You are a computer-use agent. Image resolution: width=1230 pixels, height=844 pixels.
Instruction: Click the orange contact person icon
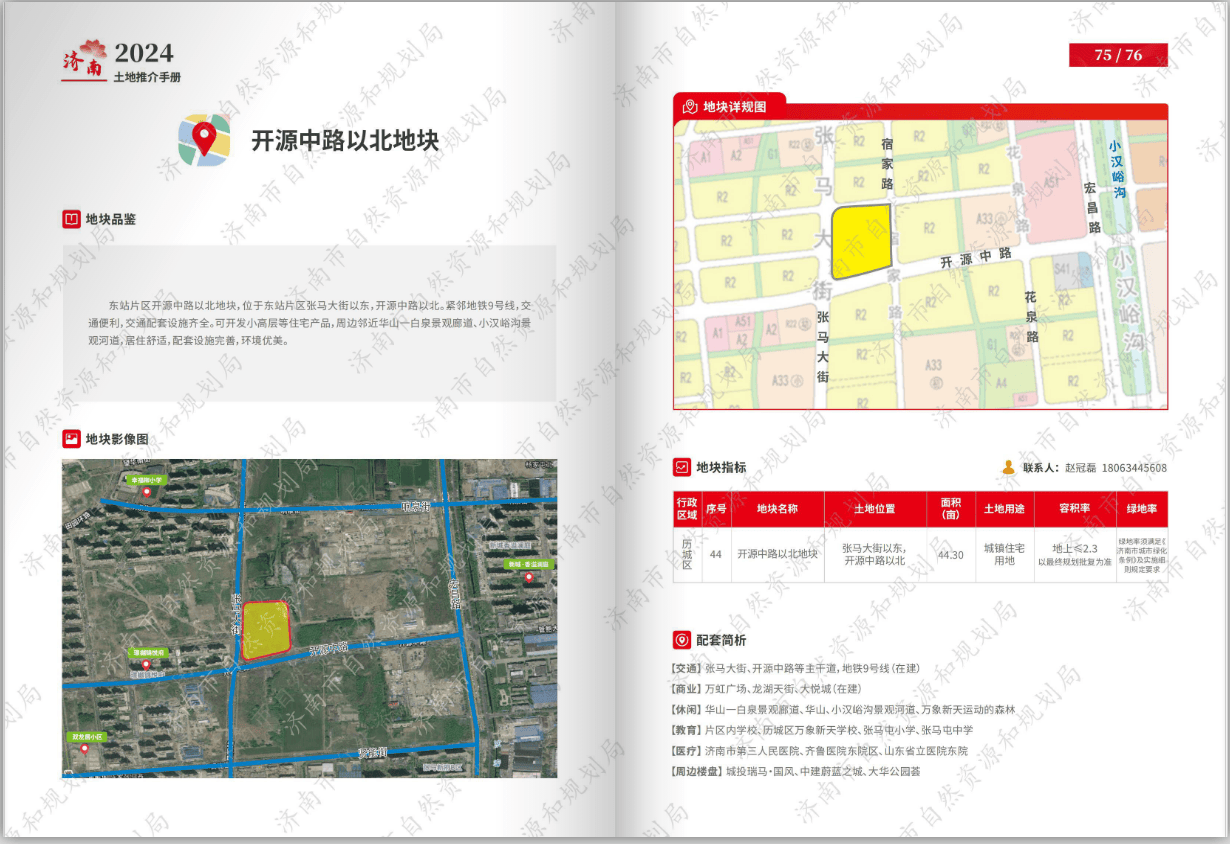[1008, 467]
